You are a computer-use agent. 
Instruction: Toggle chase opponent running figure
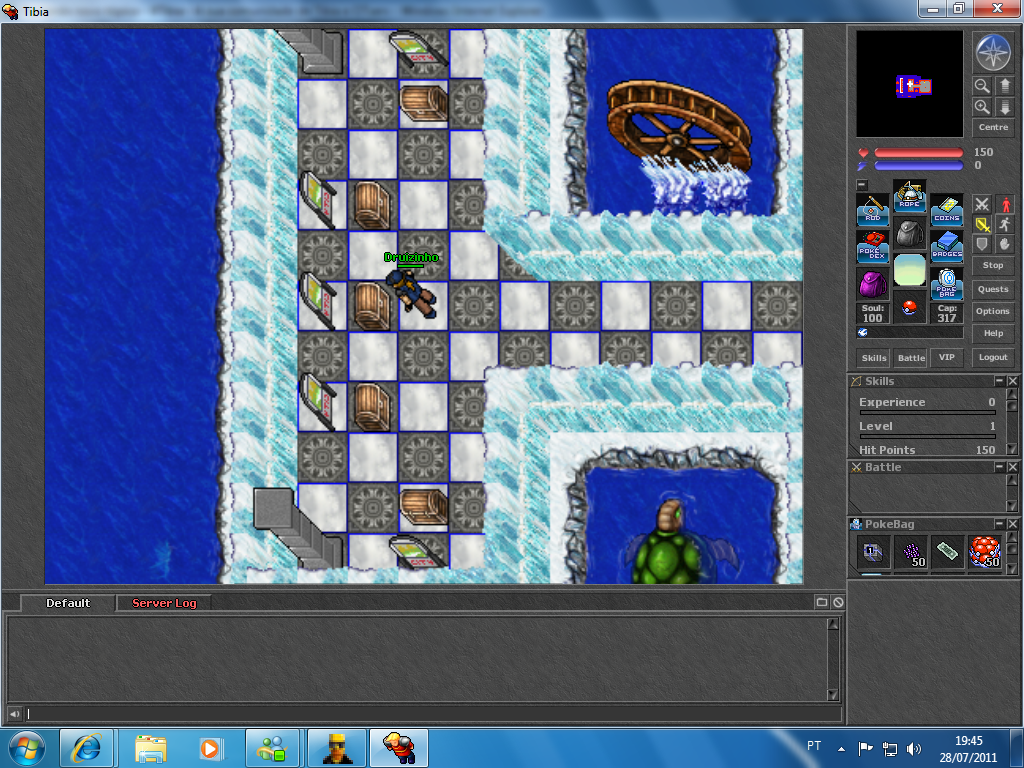coord(1004,225)
